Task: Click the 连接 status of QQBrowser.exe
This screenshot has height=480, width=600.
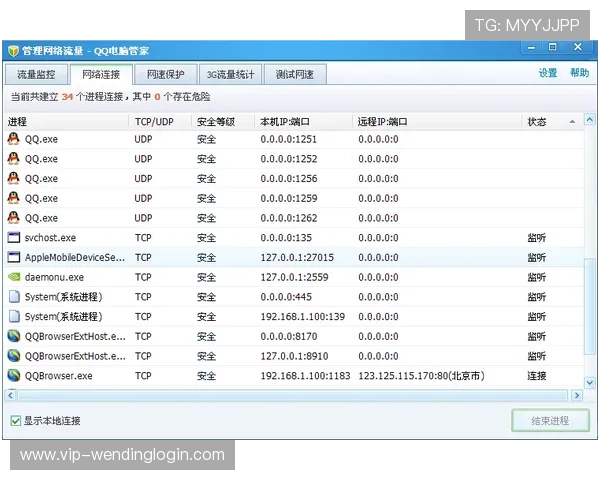Action: (x=536, y=376)
